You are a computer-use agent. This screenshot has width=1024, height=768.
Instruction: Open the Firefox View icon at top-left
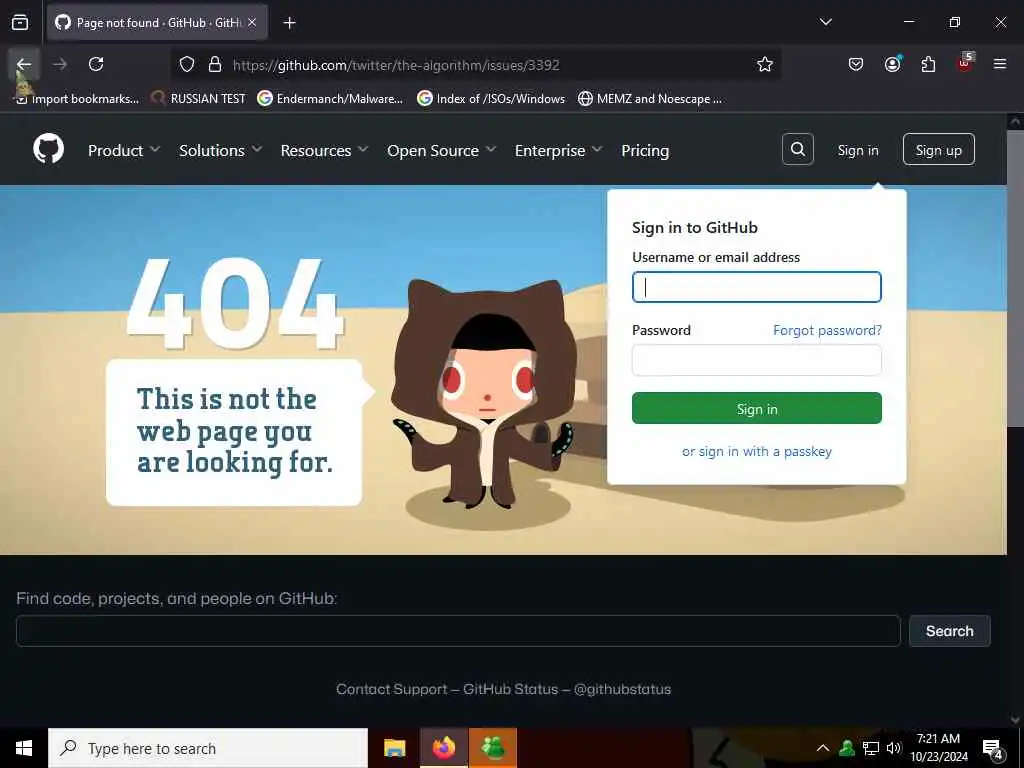pos(20,22)
